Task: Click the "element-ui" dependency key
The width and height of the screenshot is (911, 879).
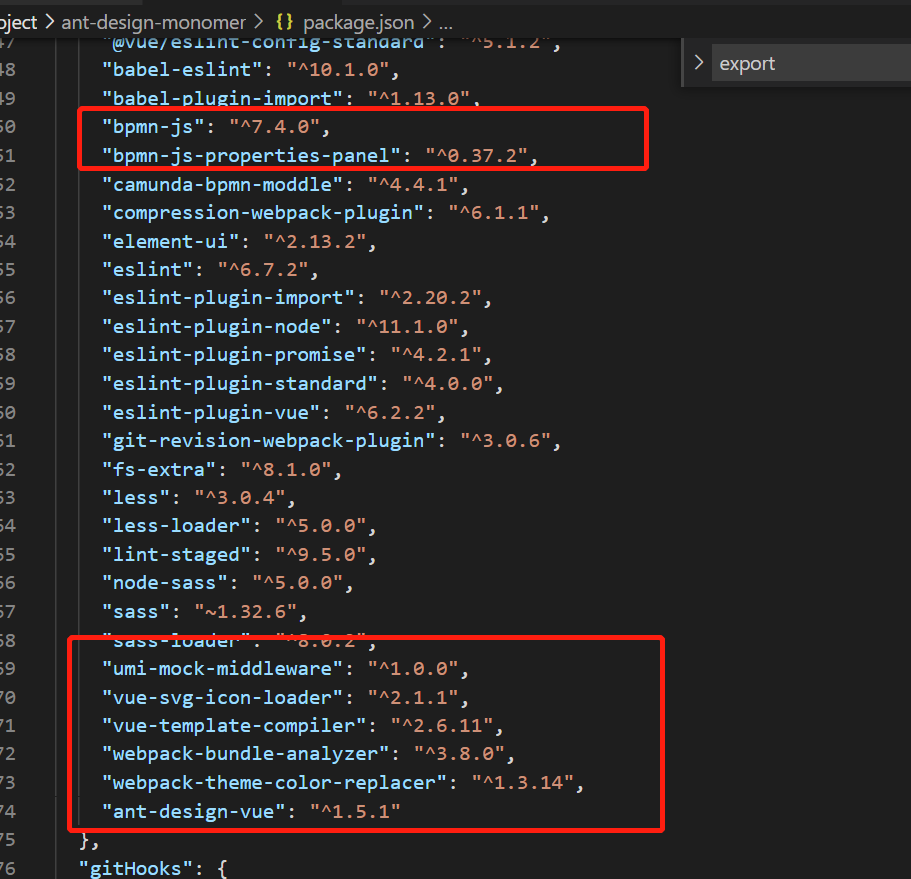Action: click(x=171, y=241)
